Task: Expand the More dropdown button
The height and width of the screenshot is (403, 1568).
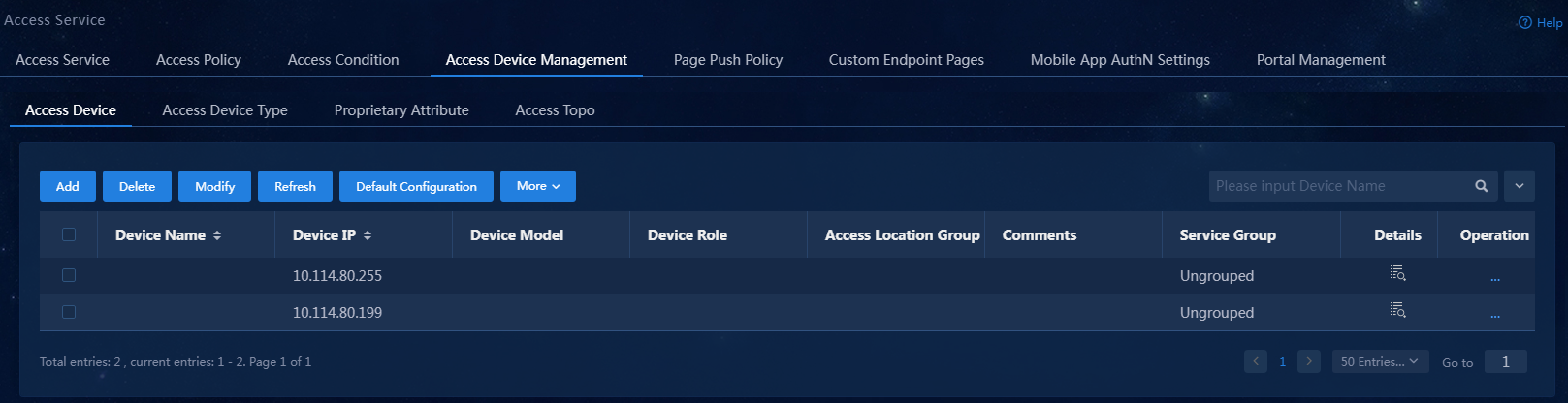Action: click(538, 186)
